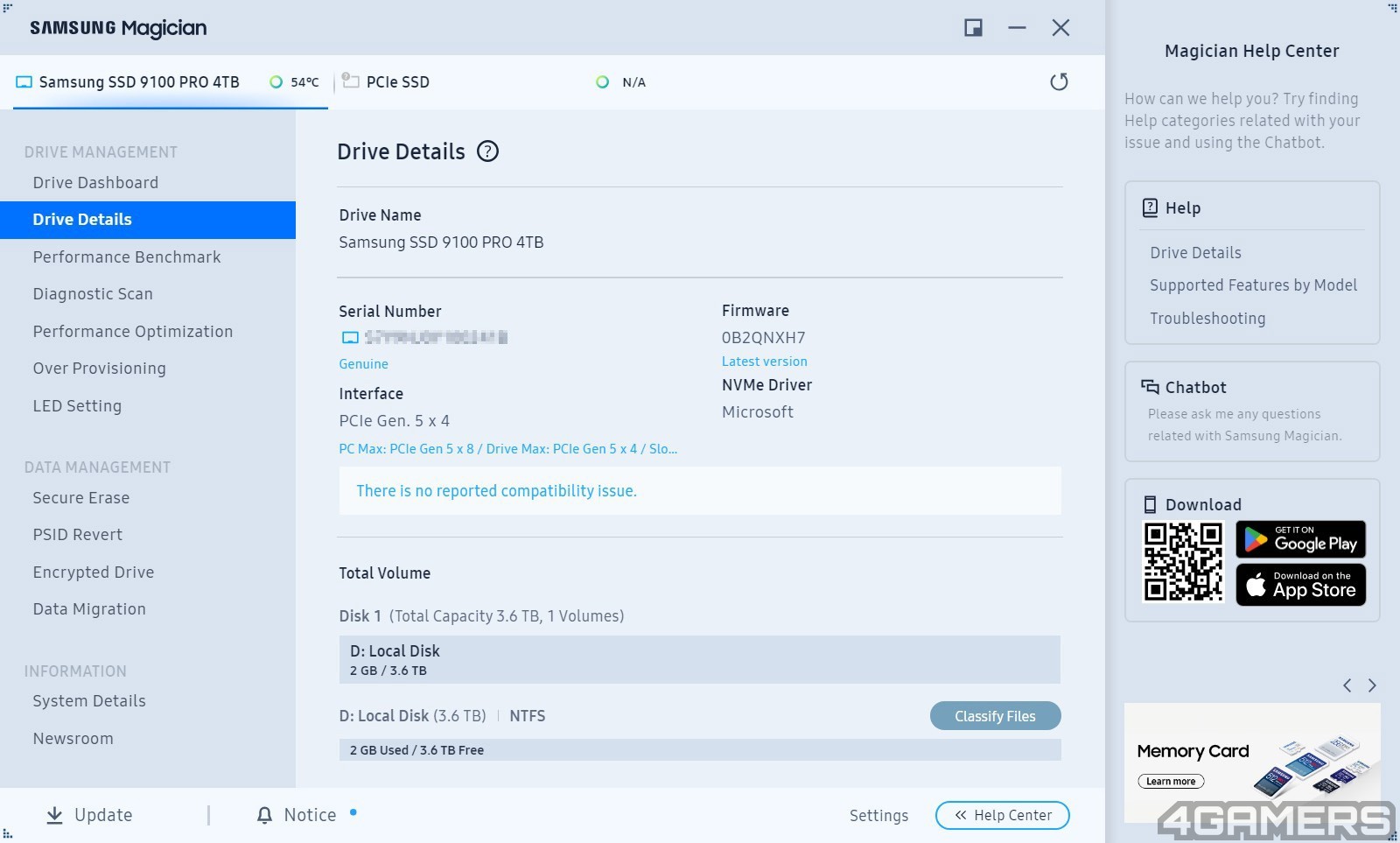1400x843 pixels.
Task: Toggle the compact window mode icon
Action: coord(973,28)
